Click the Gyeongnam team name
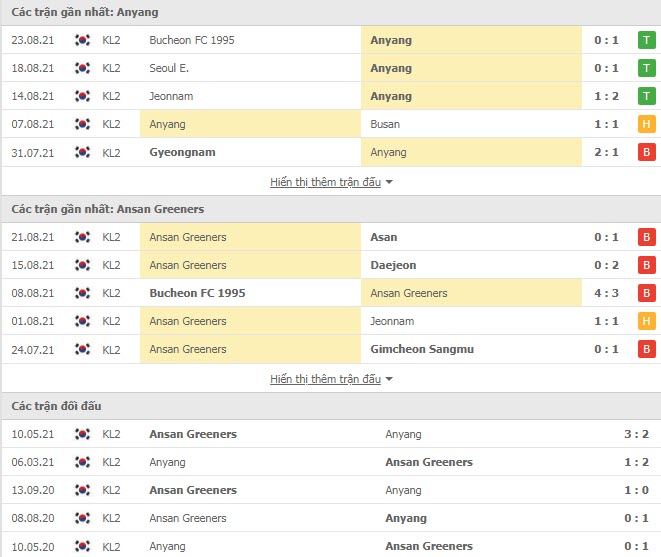661x557 pixels. coord(182,152)
